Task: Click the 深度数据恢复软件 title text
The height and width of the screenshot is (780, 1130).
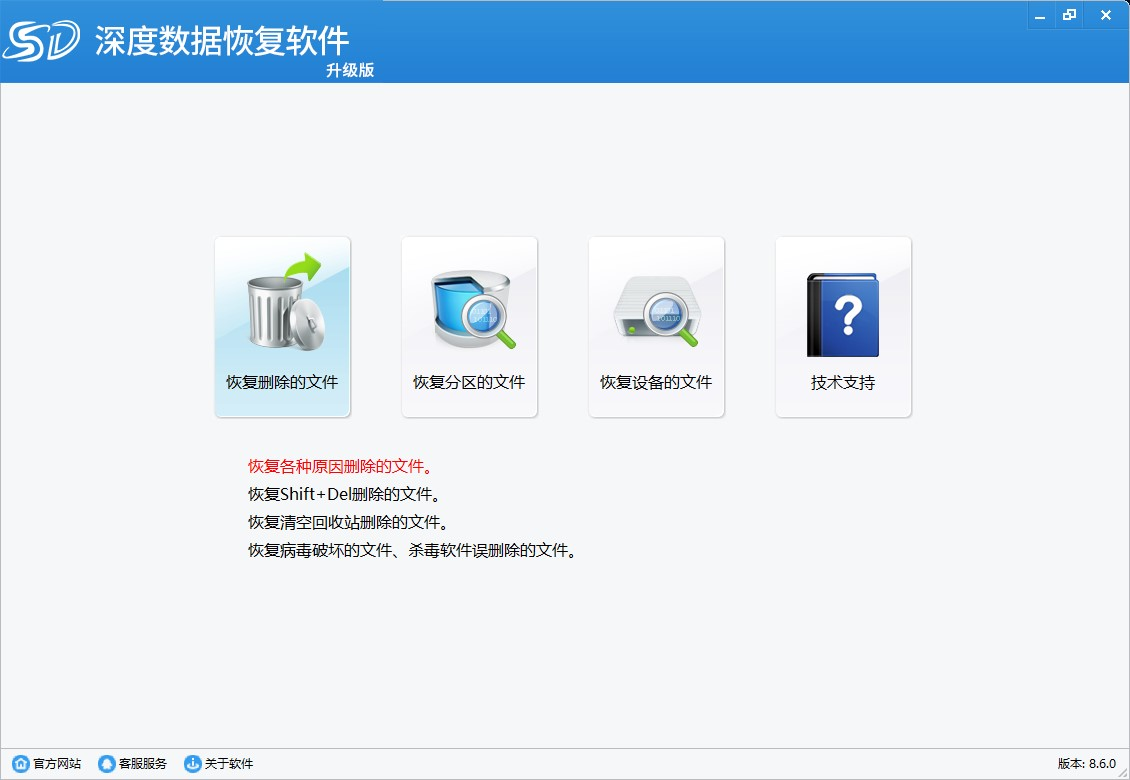Action: 222,40
